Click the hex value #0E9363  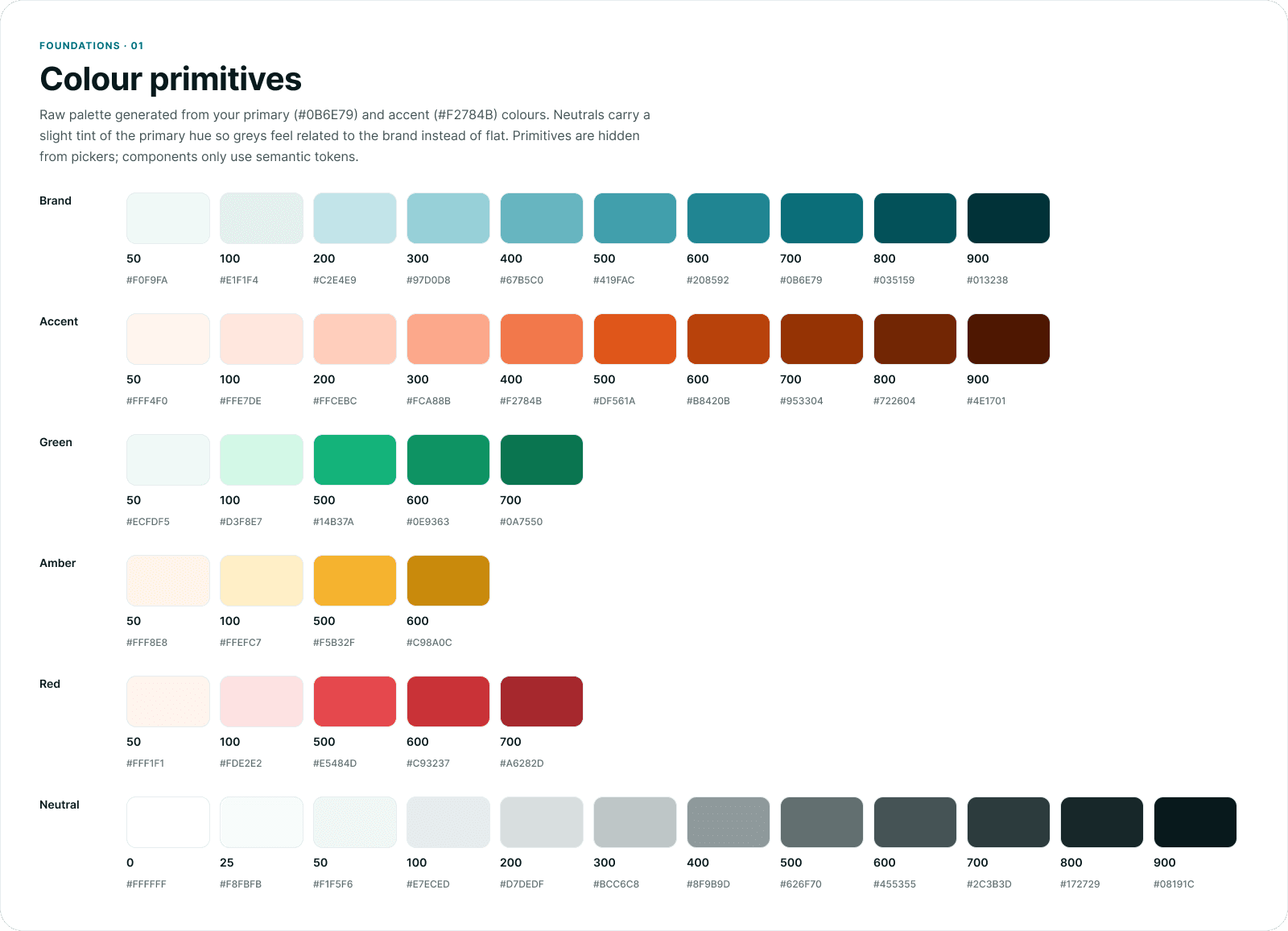click(427, 522)
